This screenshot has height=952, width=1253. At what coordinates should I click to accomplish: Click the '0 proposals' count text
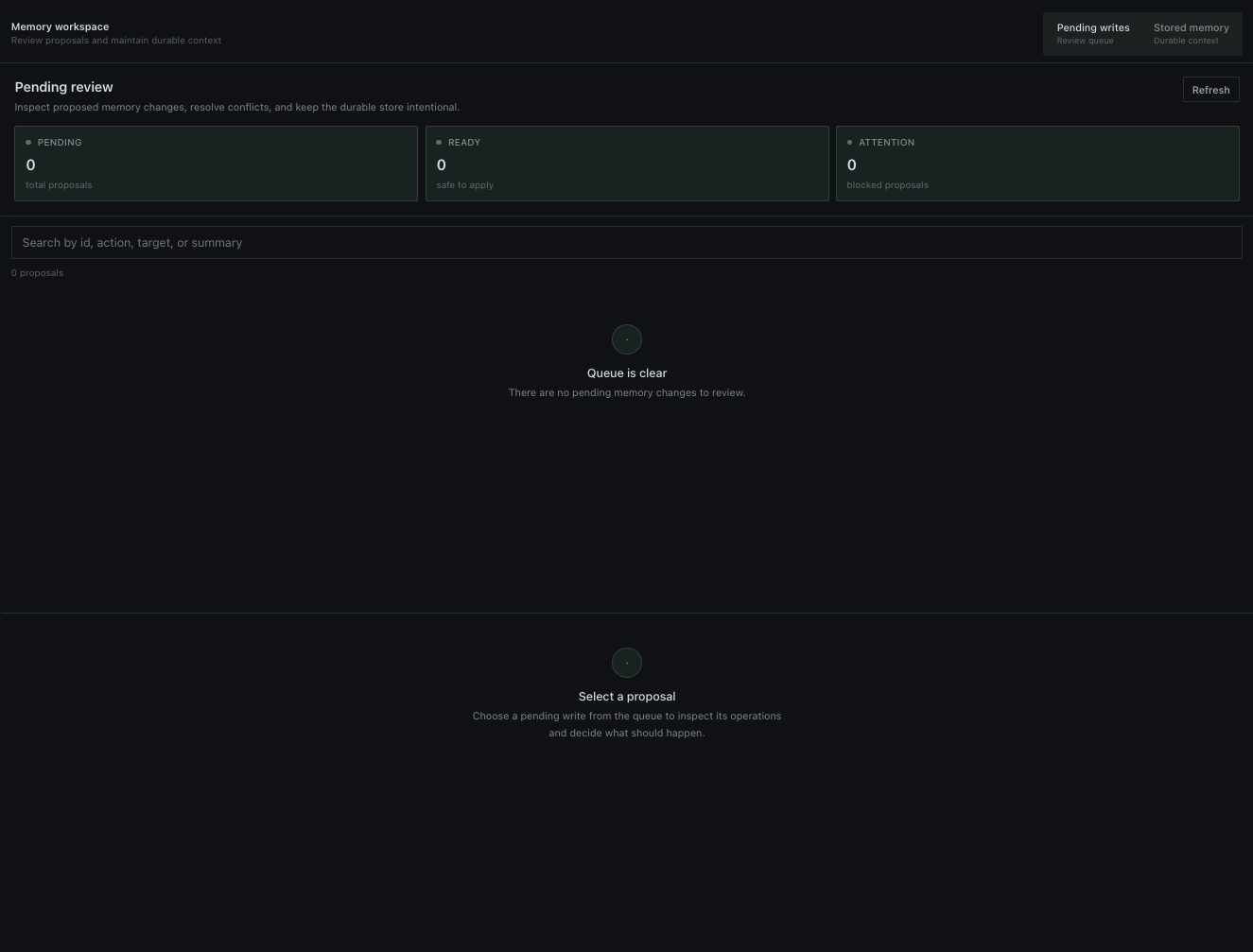pyautogui.click(x=37, y=273)
